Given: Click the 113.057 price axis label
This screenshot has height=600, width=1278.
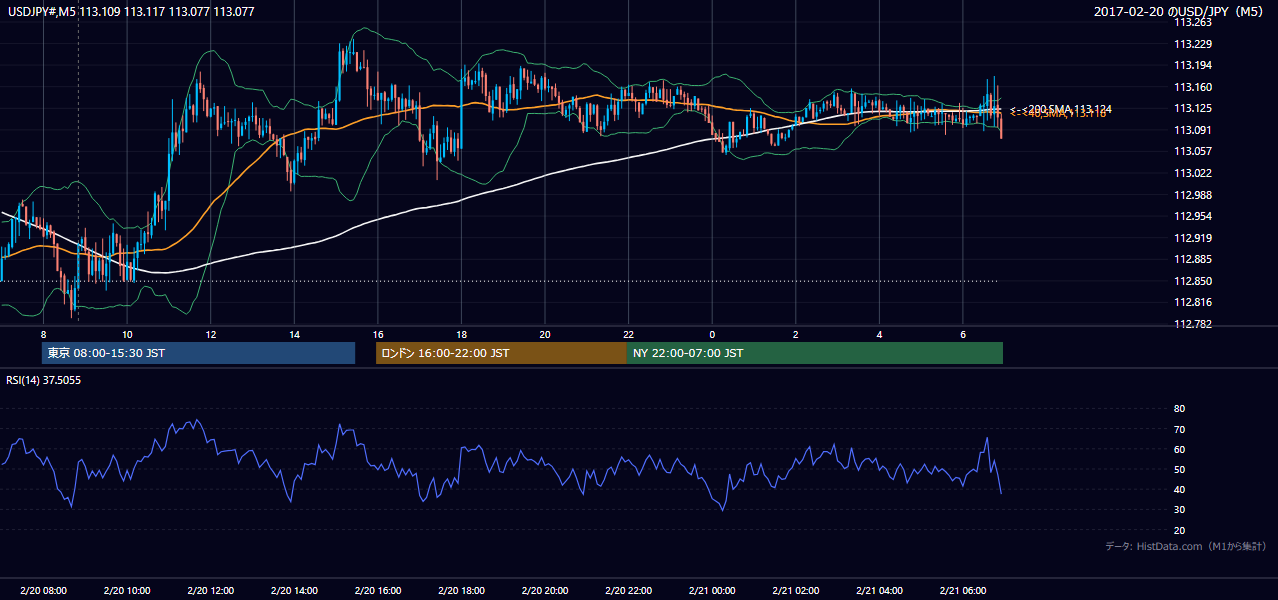Looking at the screenshot, I should click(x=1193, y=151).
